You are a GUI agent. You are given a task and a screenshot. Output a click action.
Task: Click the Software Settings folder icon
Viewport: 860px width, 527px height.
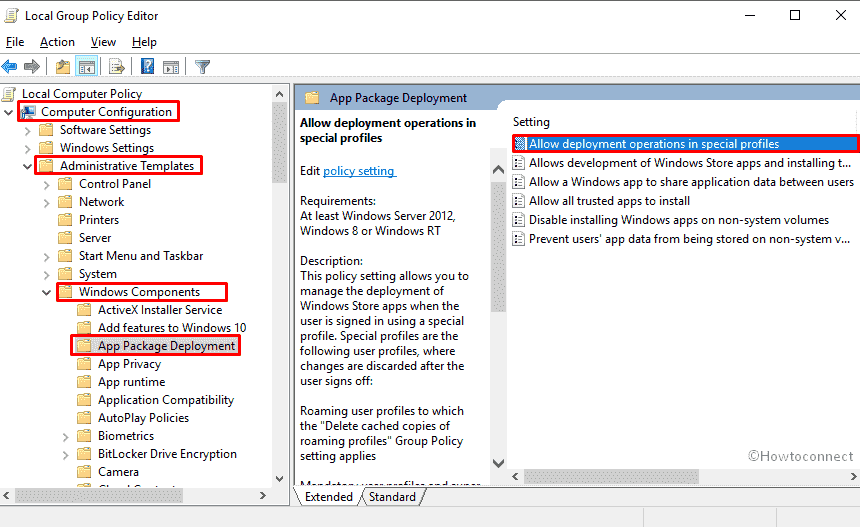[x=47, y=130]
